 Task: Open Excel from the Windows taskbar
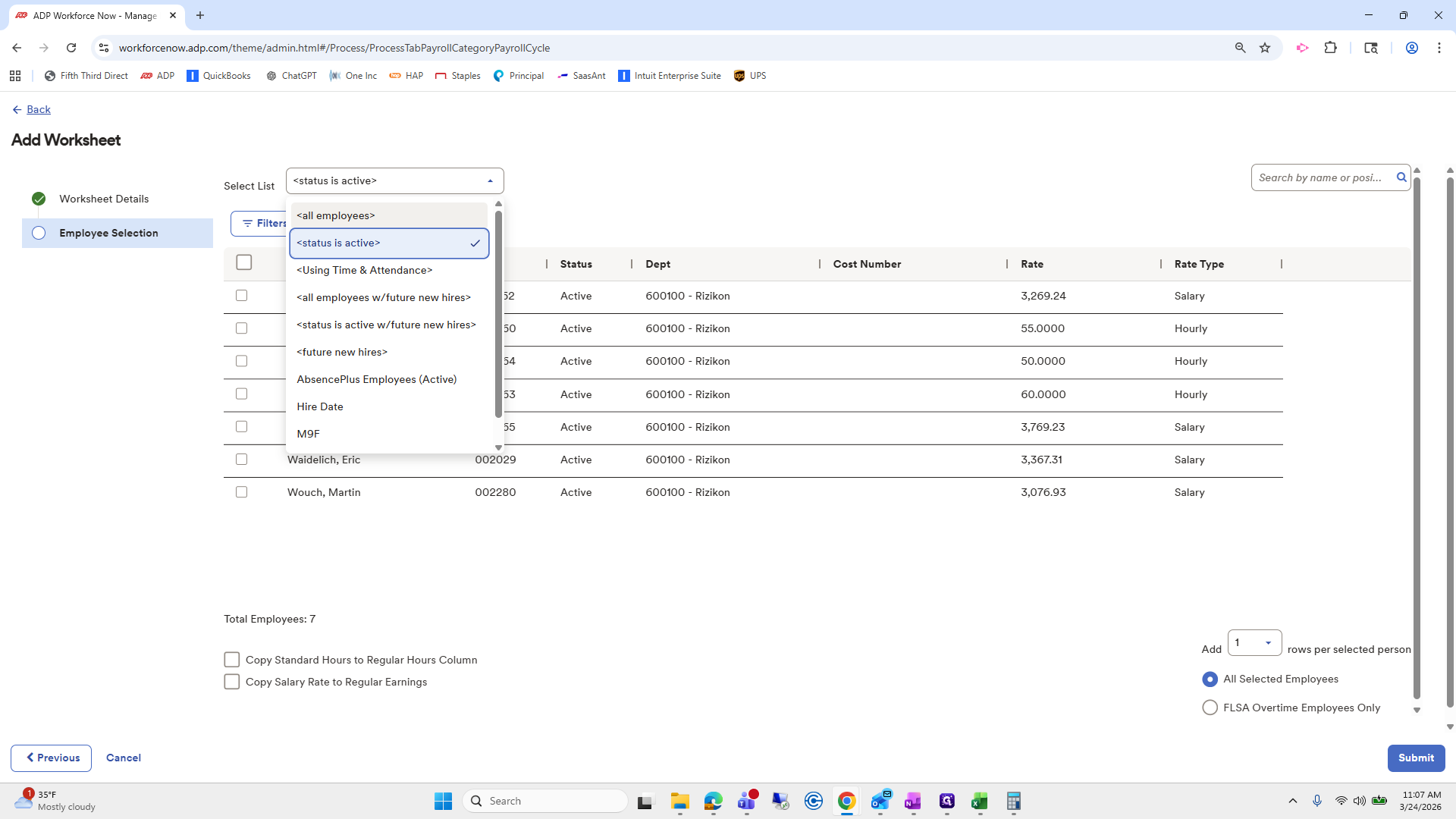coord(980,801)
